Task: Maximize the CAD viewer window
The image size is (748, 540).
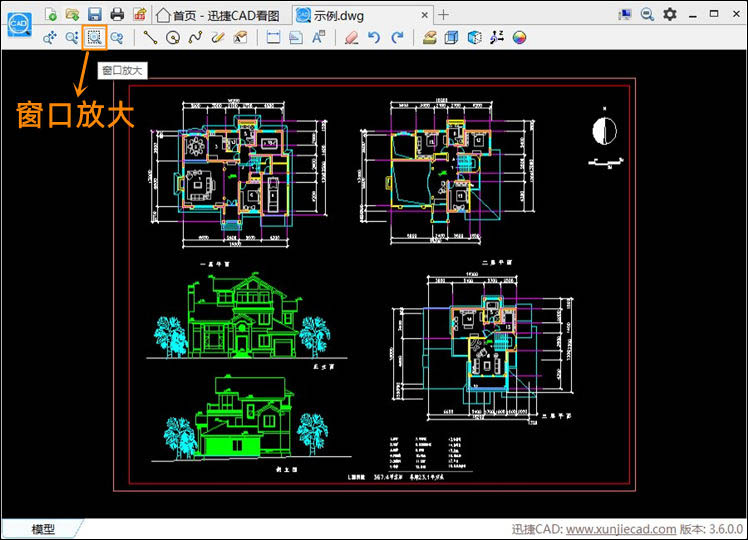Action: 714,14
